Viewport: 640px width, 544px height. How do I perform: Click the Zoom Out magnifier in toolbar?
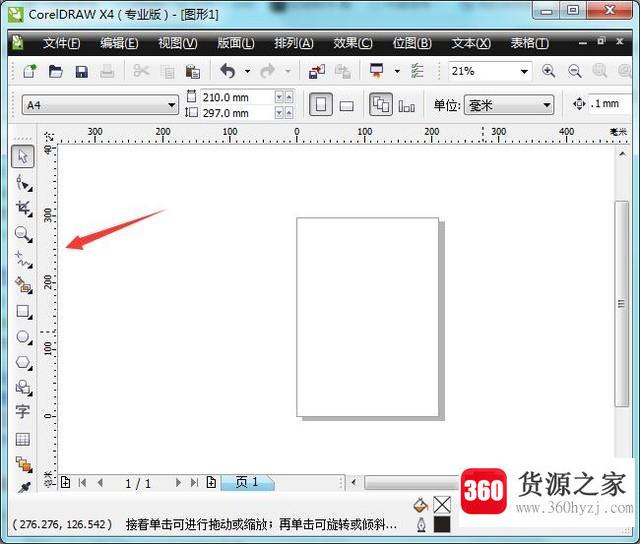[x=575, y=71]
